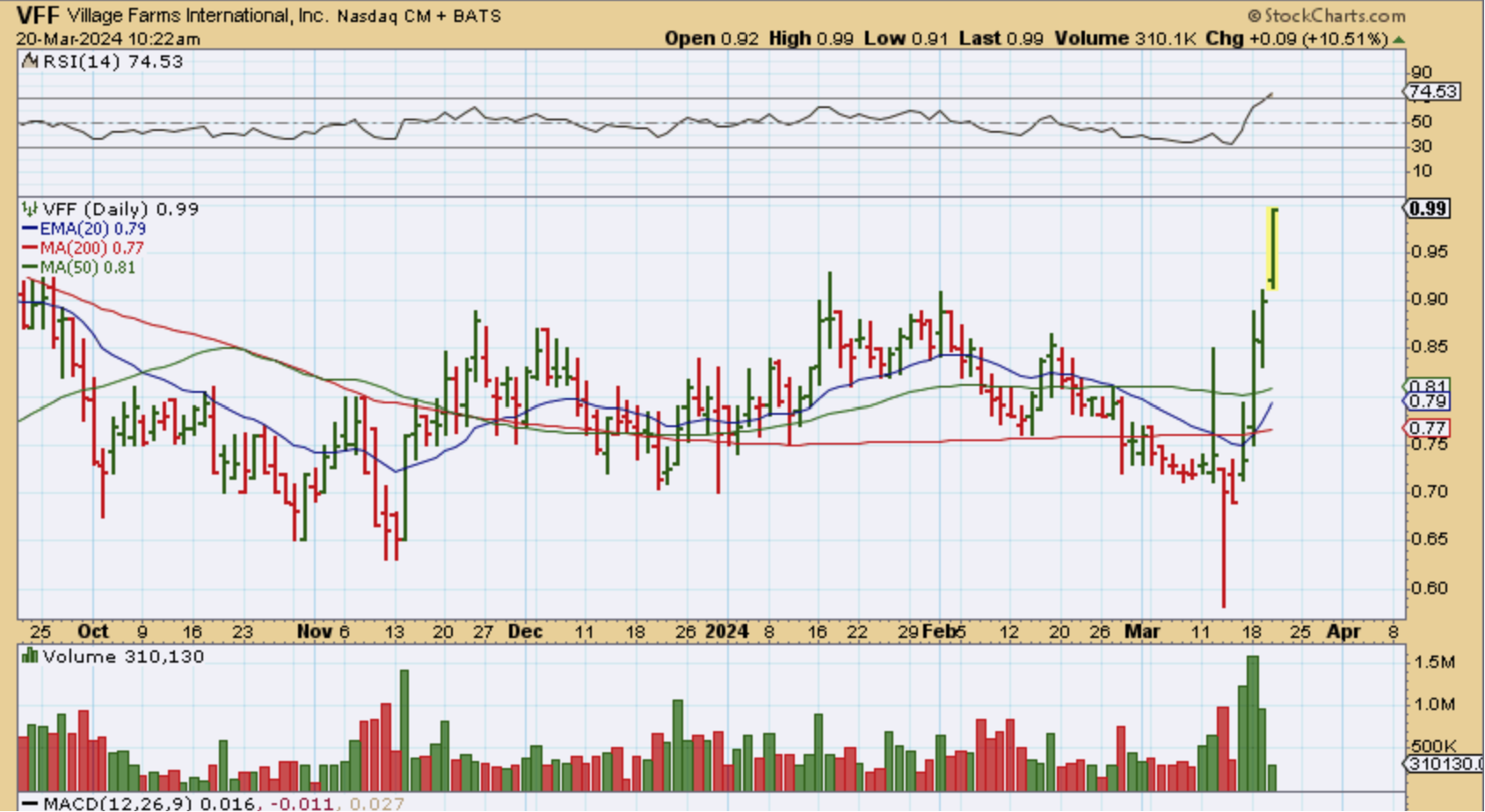Click the 310130 volume tag on the volume axis

click(x=1445, y=764)
